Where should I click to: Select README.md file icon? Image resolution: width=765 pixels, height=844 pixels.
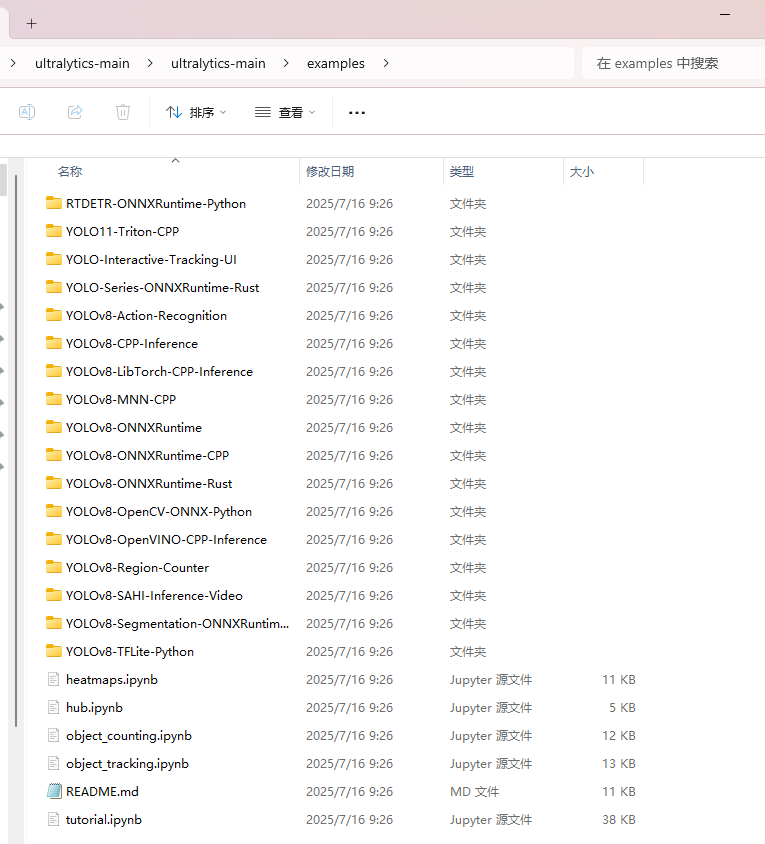[x=54, y=791]
